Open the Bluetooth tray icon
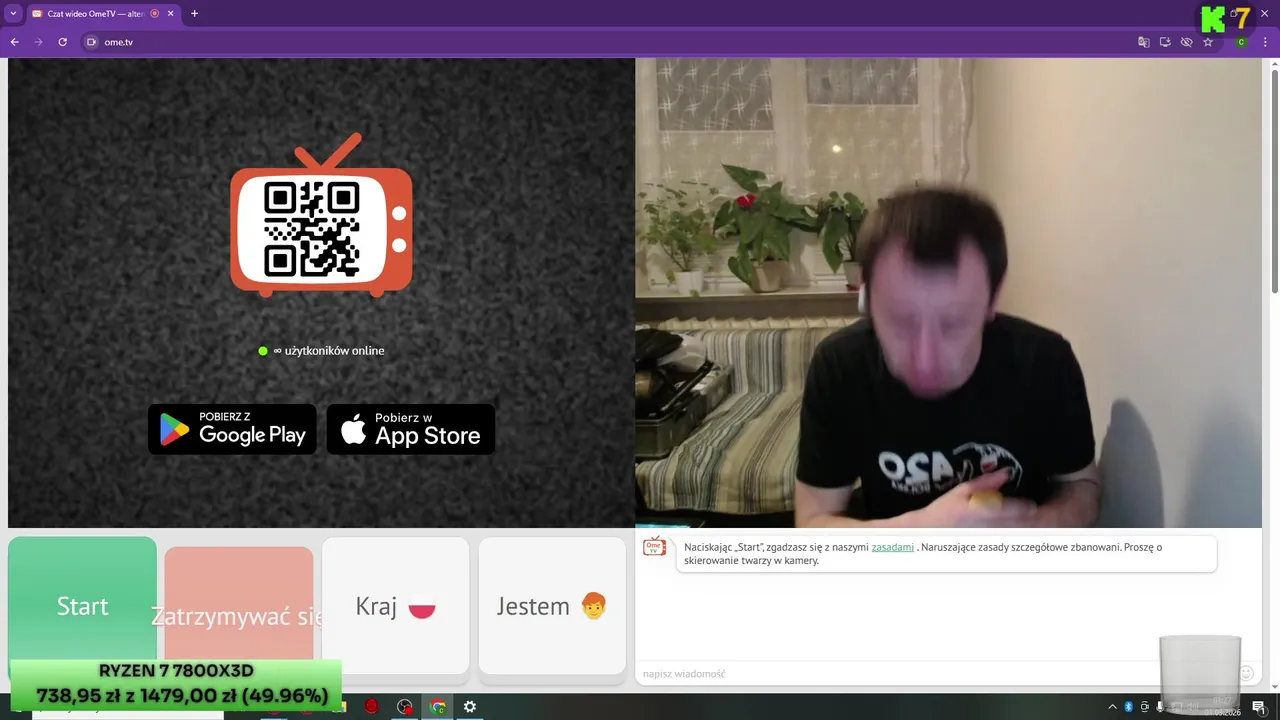This screenshot has width=1280, height=720. 1128,707
